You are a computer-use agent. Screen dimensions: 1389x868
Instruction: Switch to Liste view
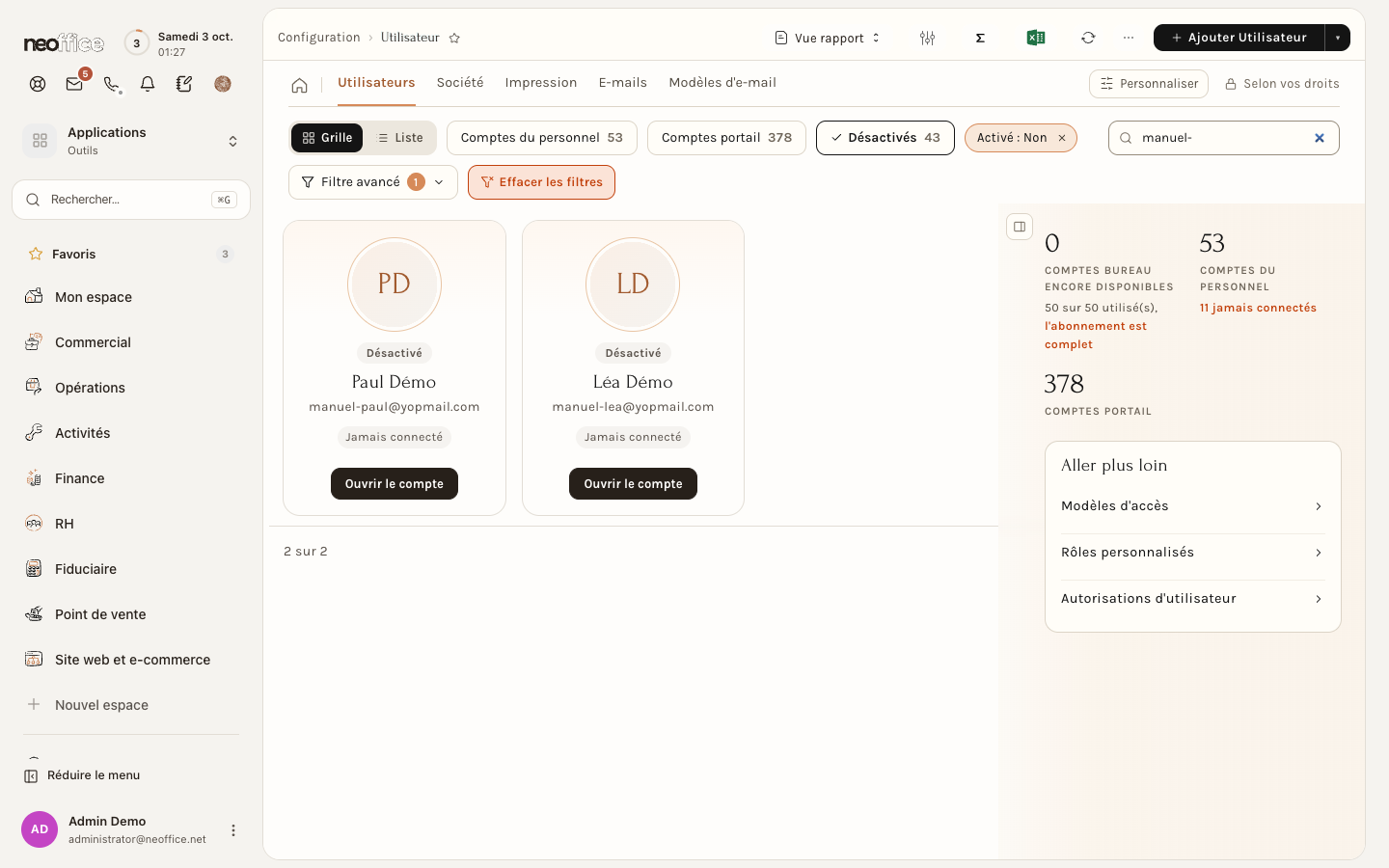[x=400, y=138]
